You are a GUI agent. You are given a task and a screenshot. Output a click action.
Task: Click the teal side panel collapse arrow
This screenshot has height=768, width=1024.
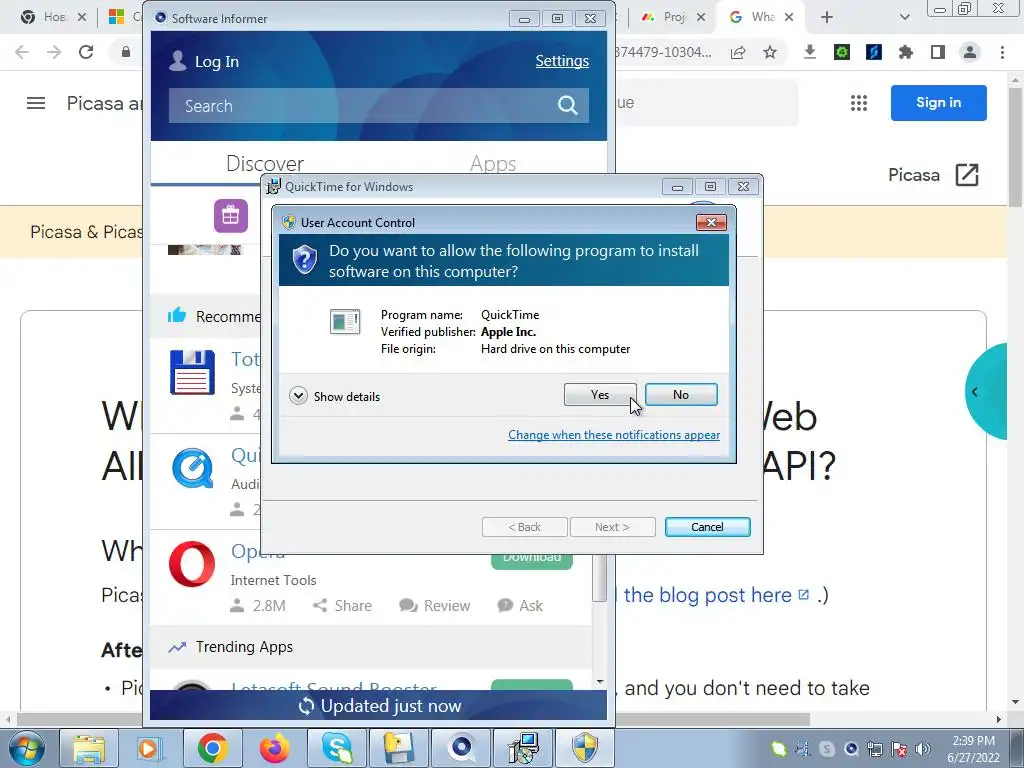pyautogui.click(x=974, y=392)
